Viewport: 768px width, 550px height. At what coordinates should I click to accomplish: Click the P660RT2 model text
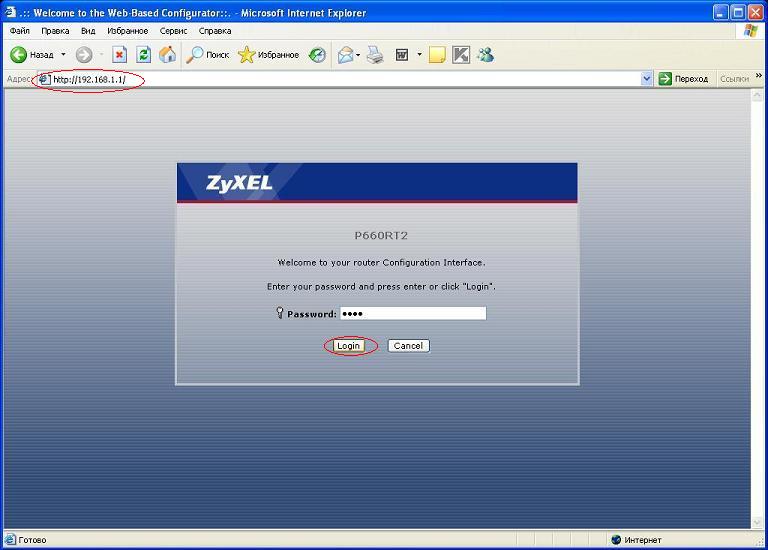(381, 236)
